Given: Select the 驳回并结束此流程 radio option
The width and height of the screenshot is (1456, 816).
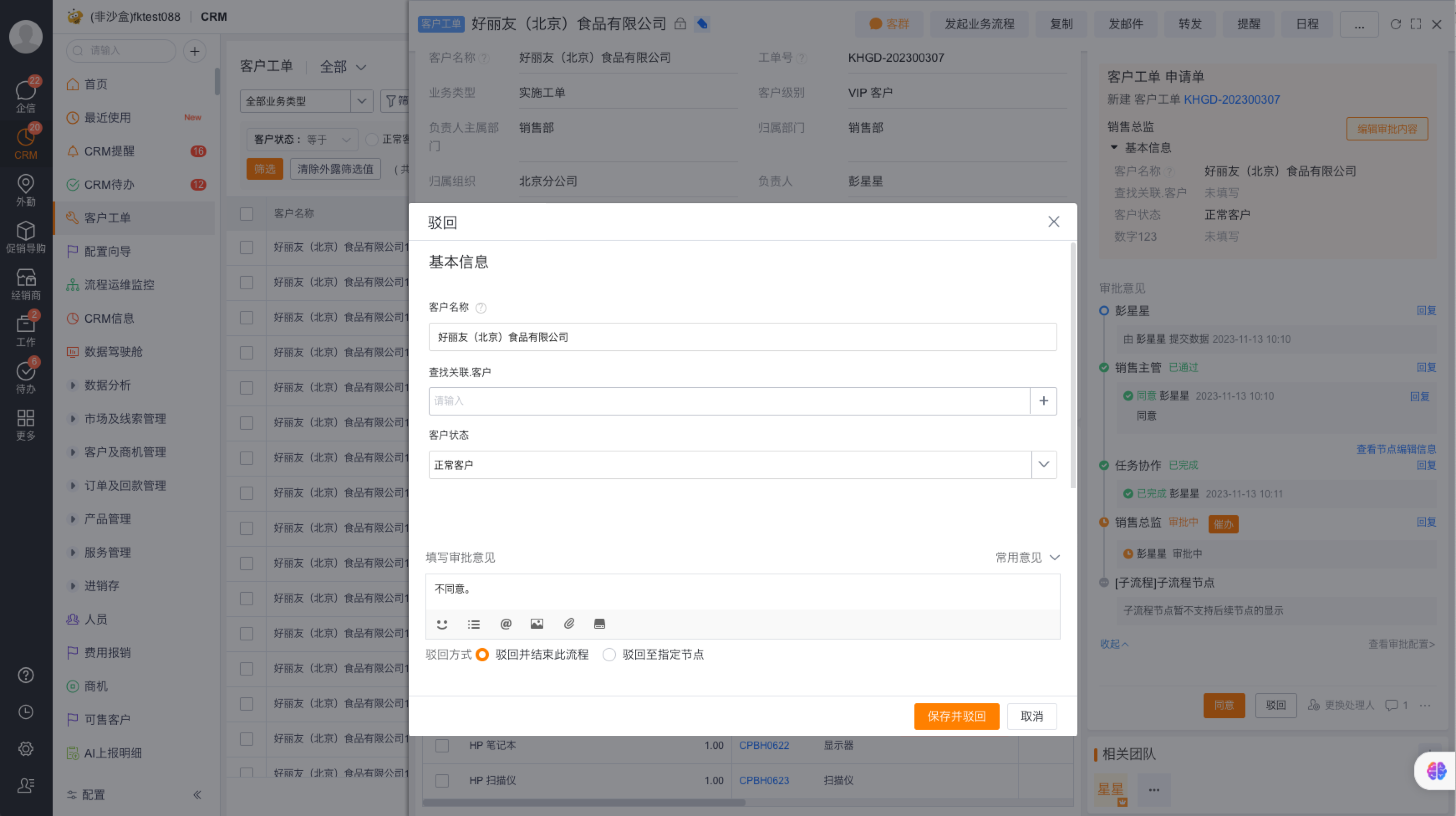Looking at the screenshot, I should click(x=482, y=655).
